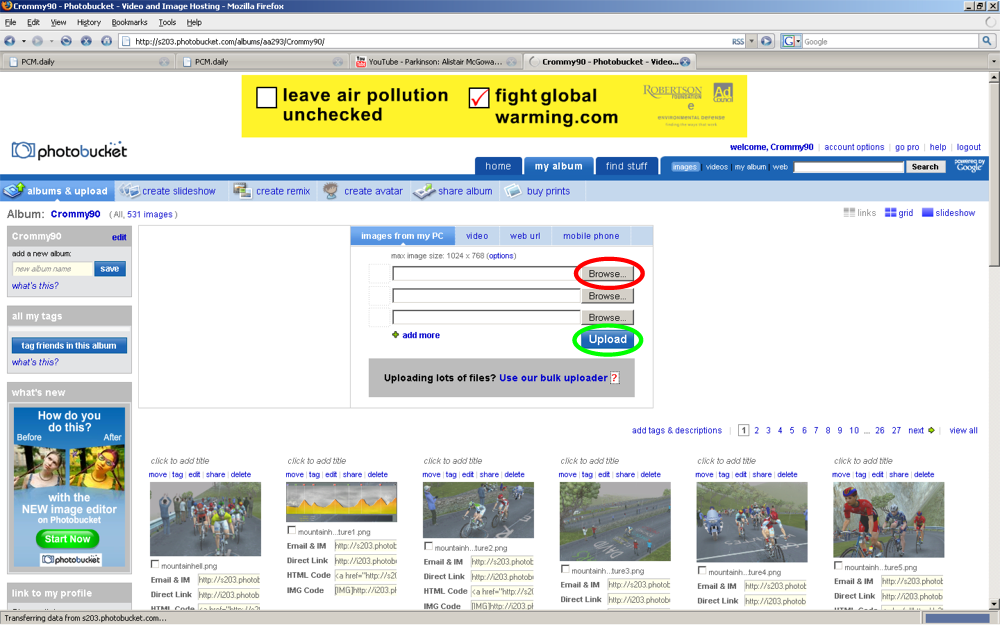This screenshot has height=625, width=1000.
Task: Open the Bookmarks menu
Action: pos(129,22)
